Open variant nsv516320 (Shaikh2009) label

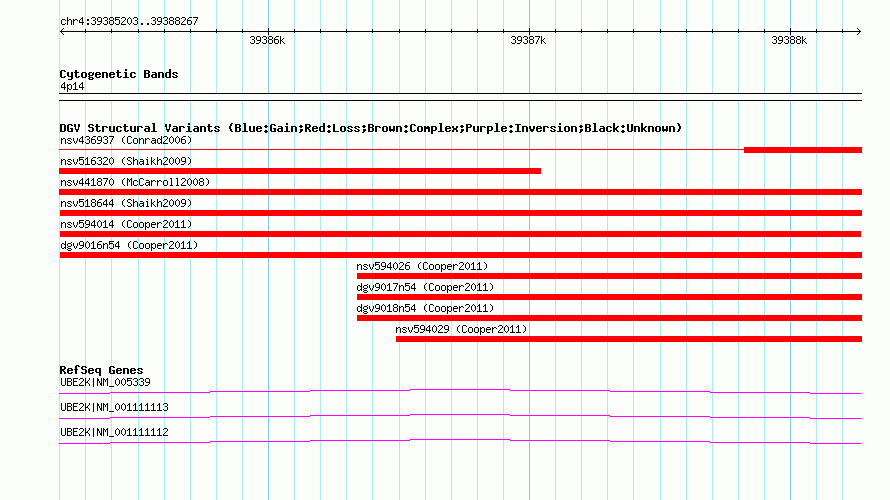126,161
